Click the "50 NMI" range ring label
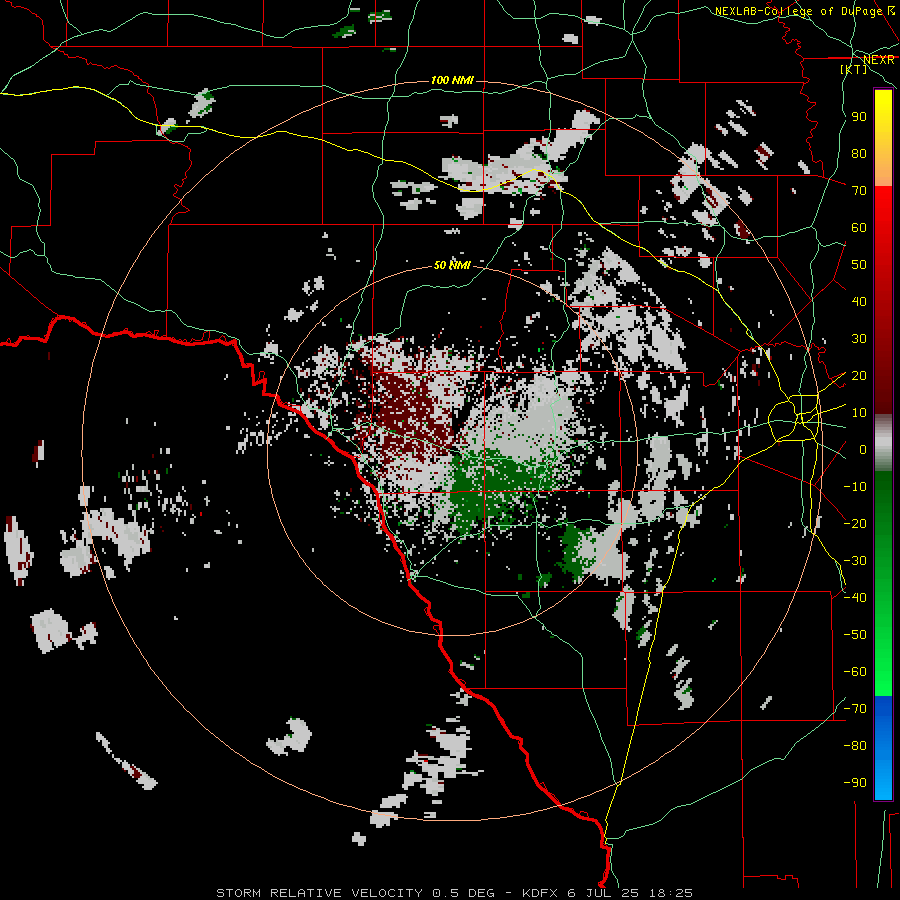Screen dimensions: 900x900 (x=452, y=265)
